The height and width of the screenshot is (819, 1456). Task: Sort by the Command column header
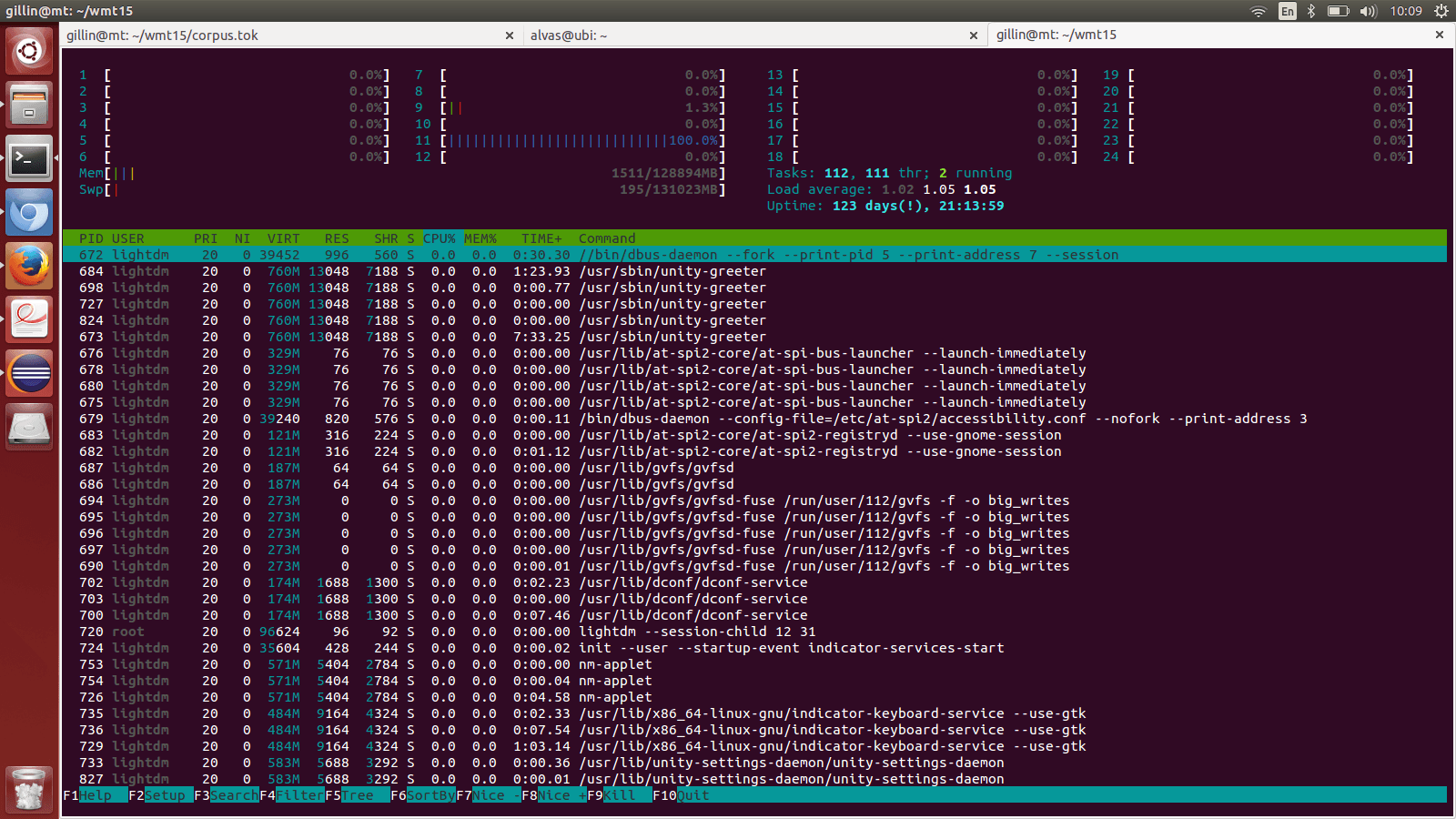(x=607, y=238)
